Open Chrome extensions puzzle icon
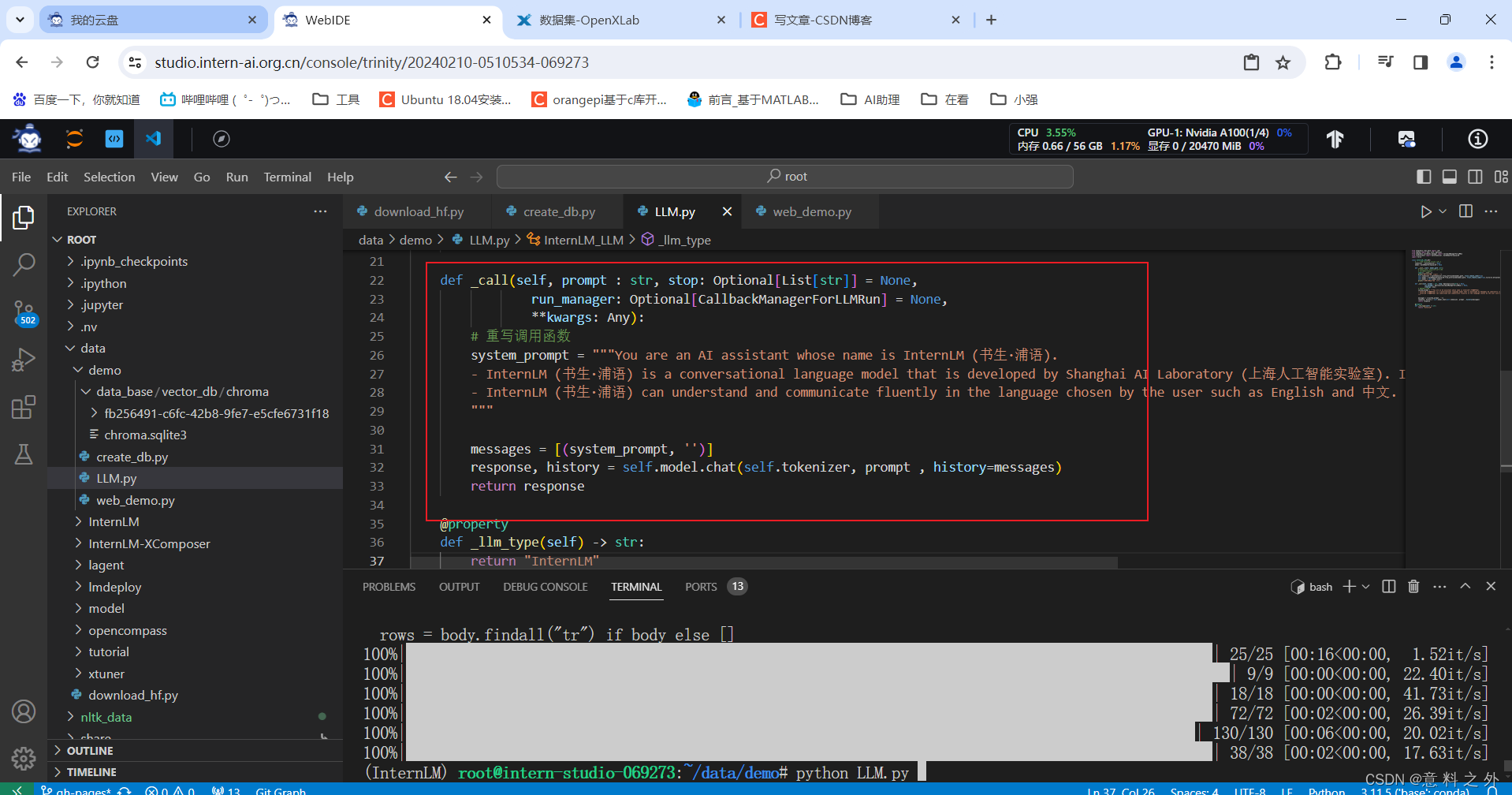 tap(1333, 62)
